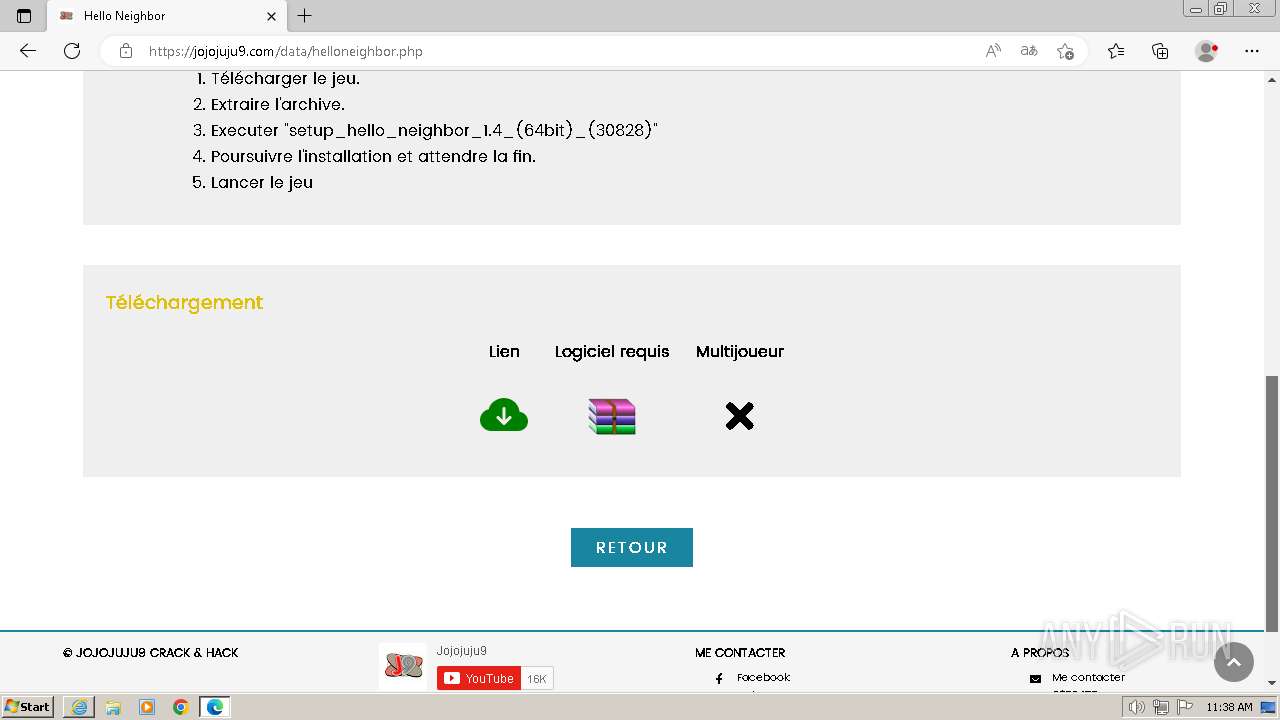Open the Settings and more menu

(1252, 51)
